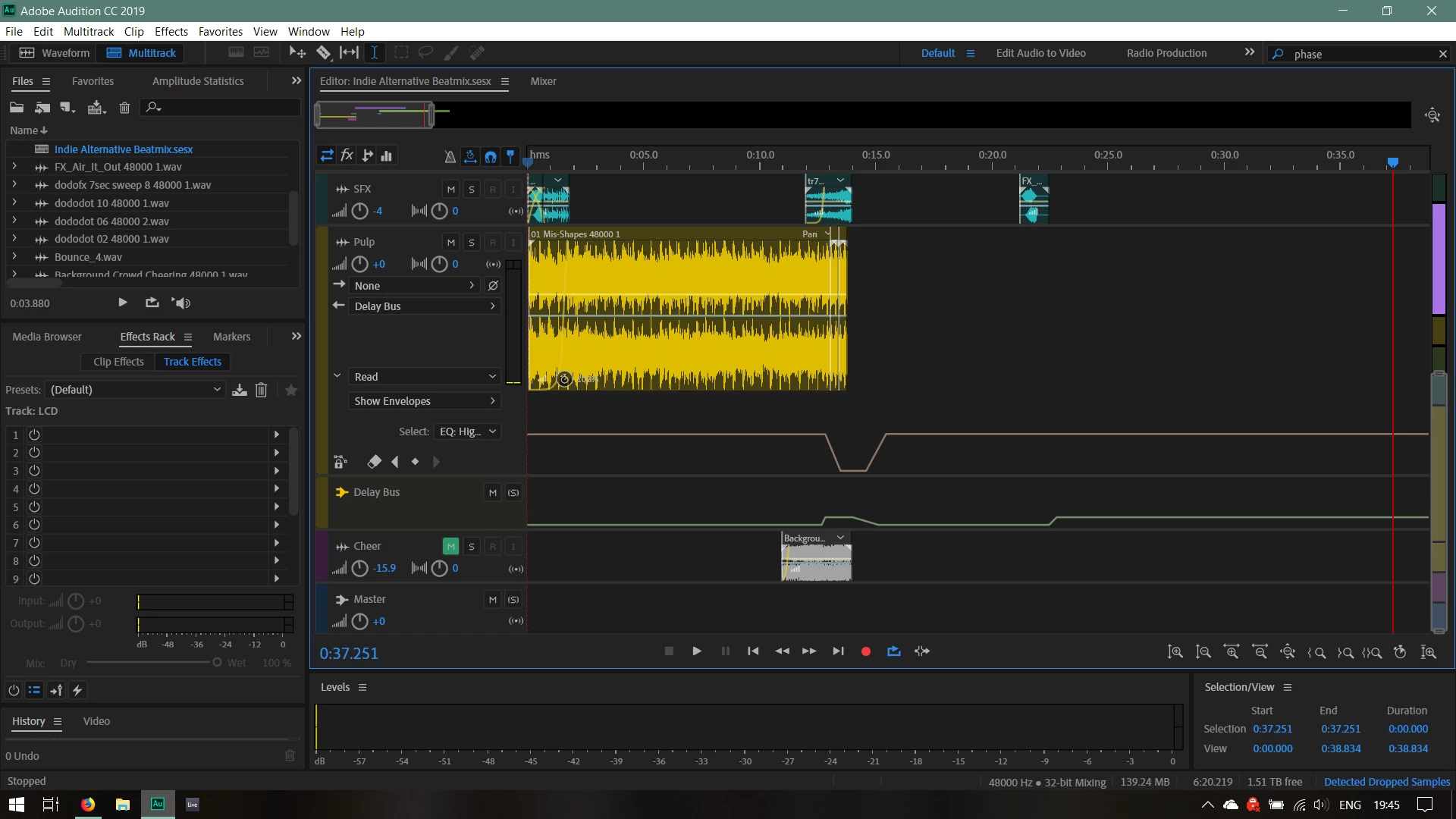Toggle the metronome icon above tracks
Screen dimensions: 1456x819
450,156
